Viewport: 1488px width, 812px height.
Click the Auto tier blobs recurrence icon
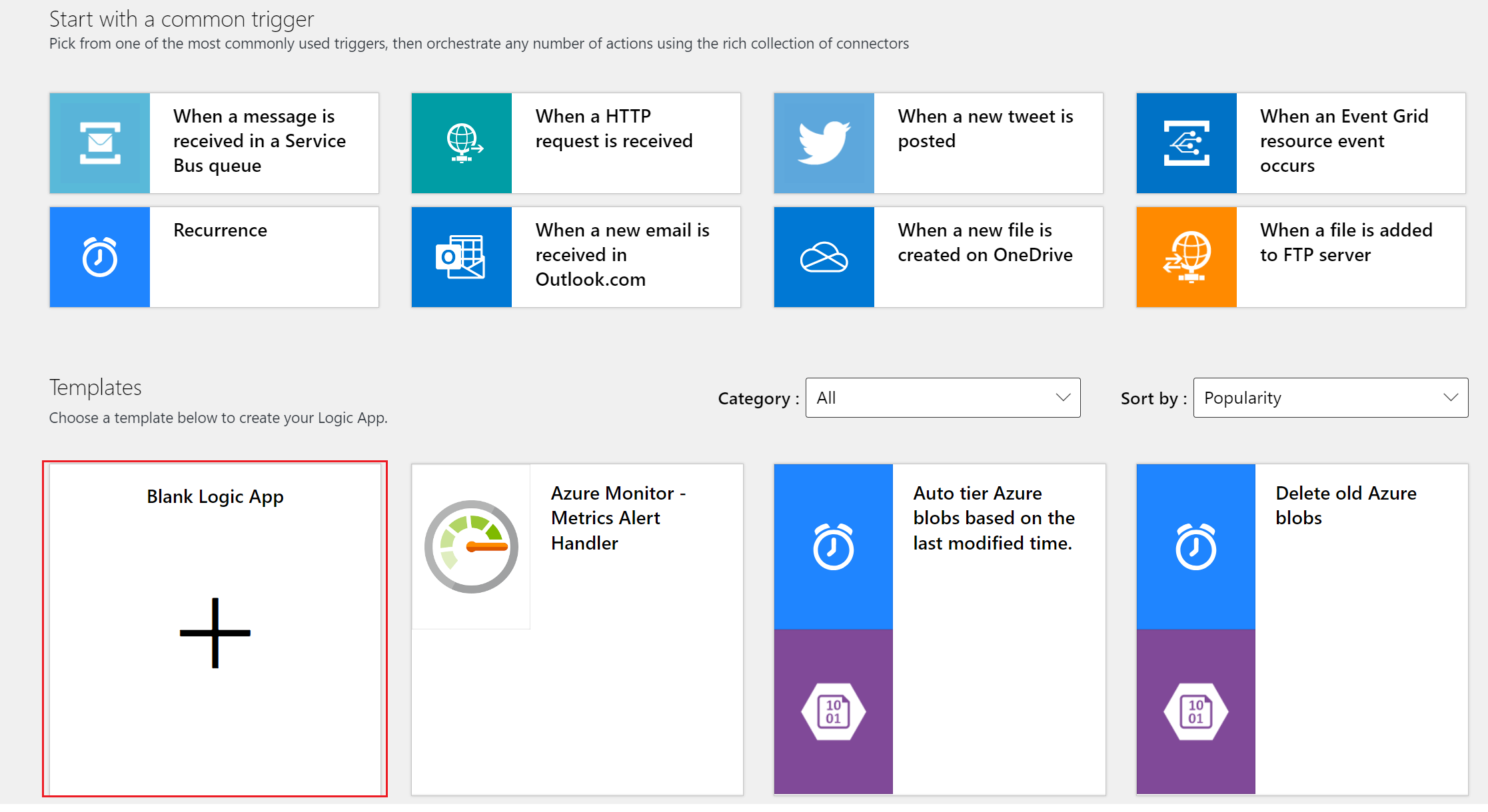(832, 542)
